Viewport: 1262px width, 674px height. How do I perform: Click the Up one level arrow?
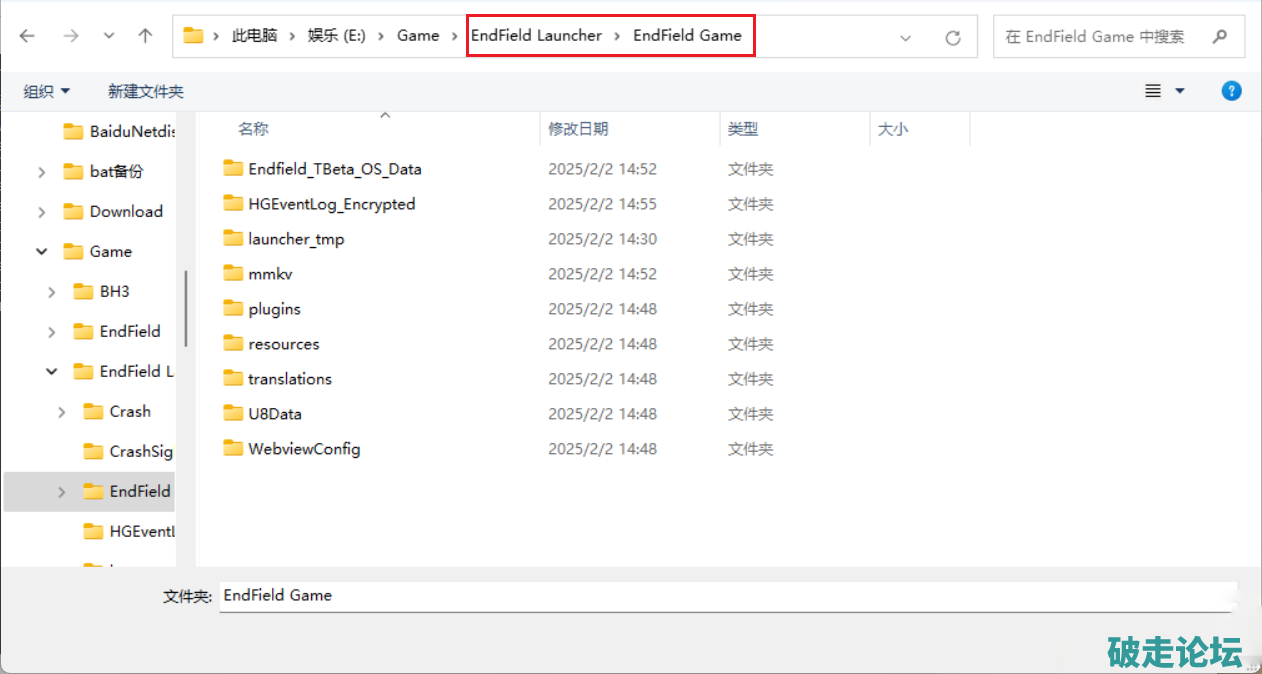point(145,36)
